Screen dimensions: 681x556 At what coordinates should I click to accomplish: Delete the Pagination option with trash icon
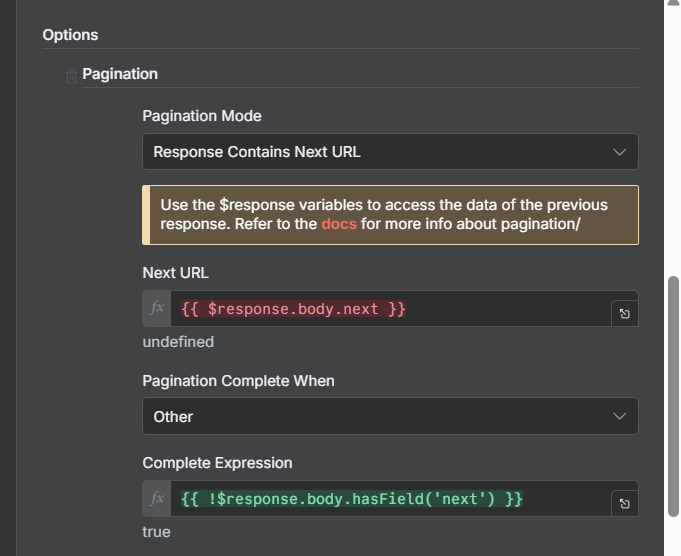71,76
